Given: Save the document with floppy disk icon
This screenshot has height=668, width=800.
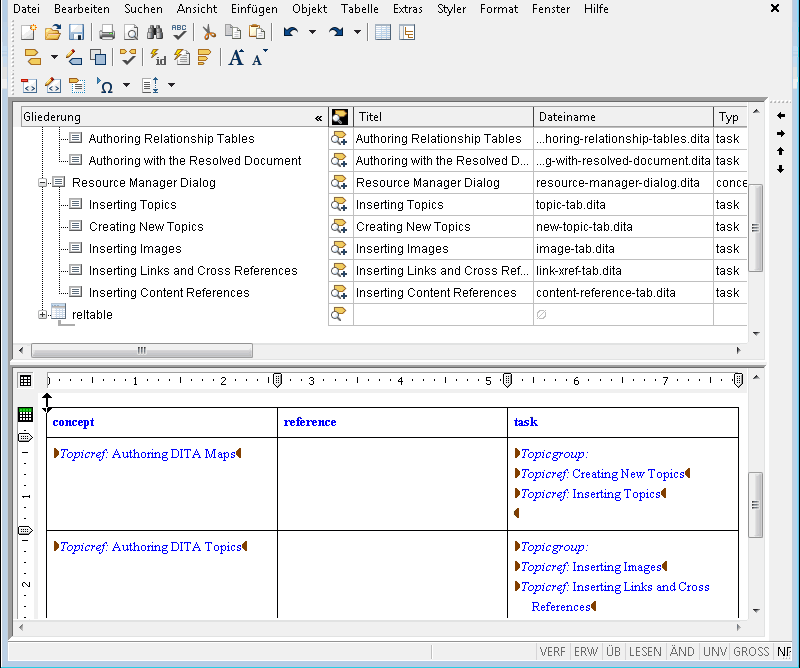Looking at the screenshot, I should (77, 32).
